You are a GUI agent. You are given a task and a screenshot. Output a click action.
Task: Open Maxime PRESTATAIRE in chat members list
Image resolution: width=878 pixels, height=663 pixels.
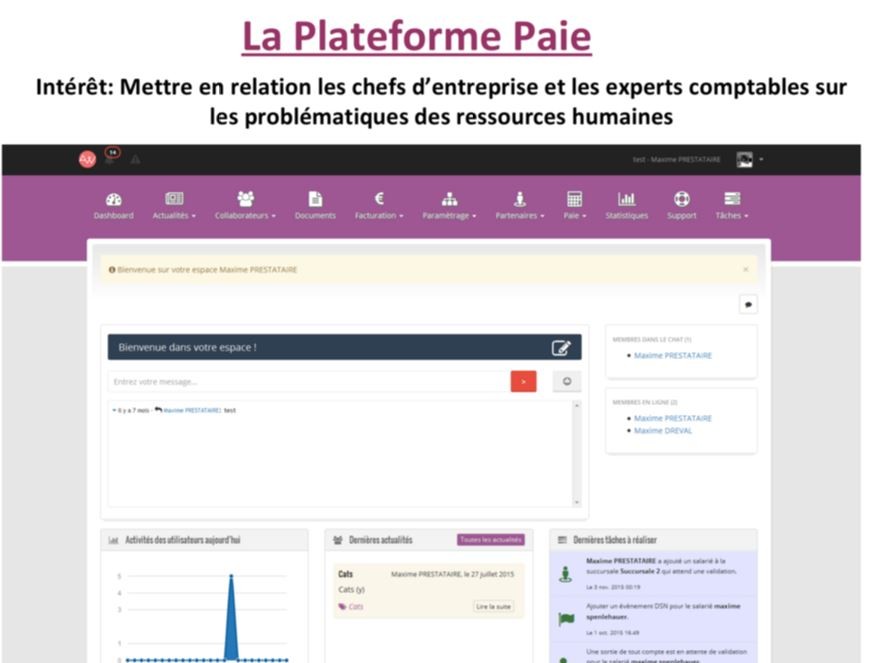(672, 356)
